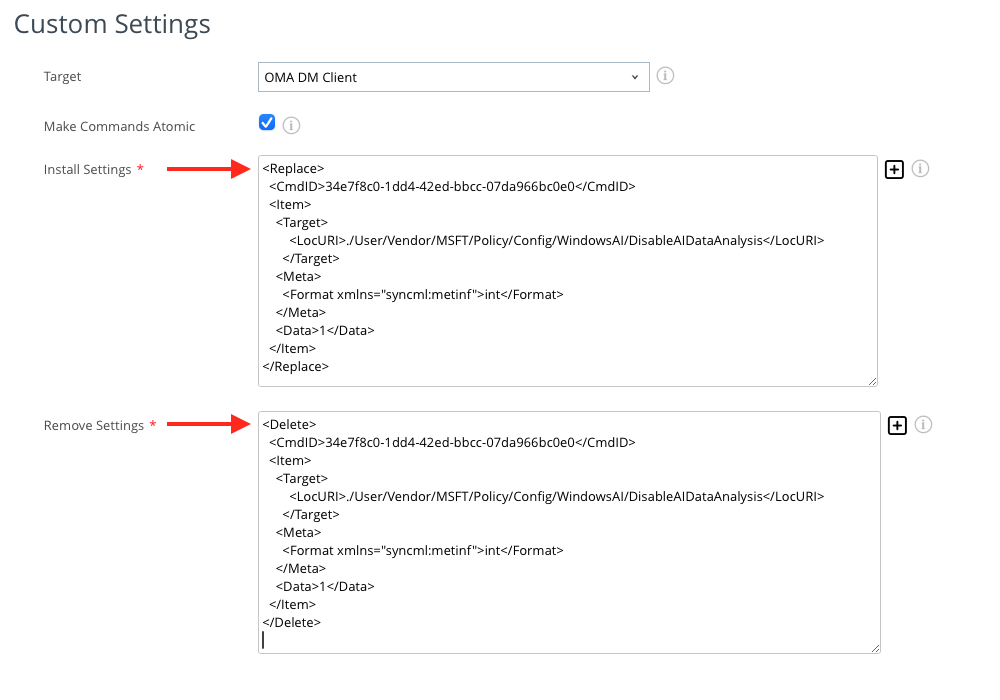Open the info icon next to Remove Settings
The image size is (1000, 700).
924,425
